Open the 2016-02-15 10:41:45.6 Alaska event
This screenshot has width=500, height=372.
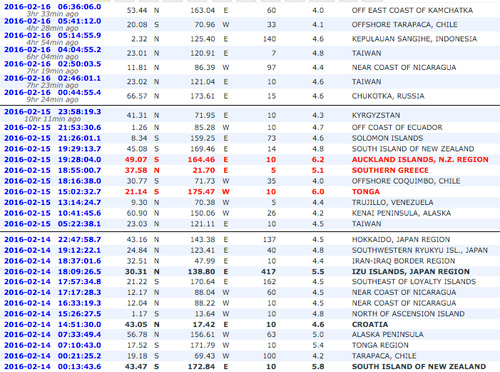click(53, 213)
